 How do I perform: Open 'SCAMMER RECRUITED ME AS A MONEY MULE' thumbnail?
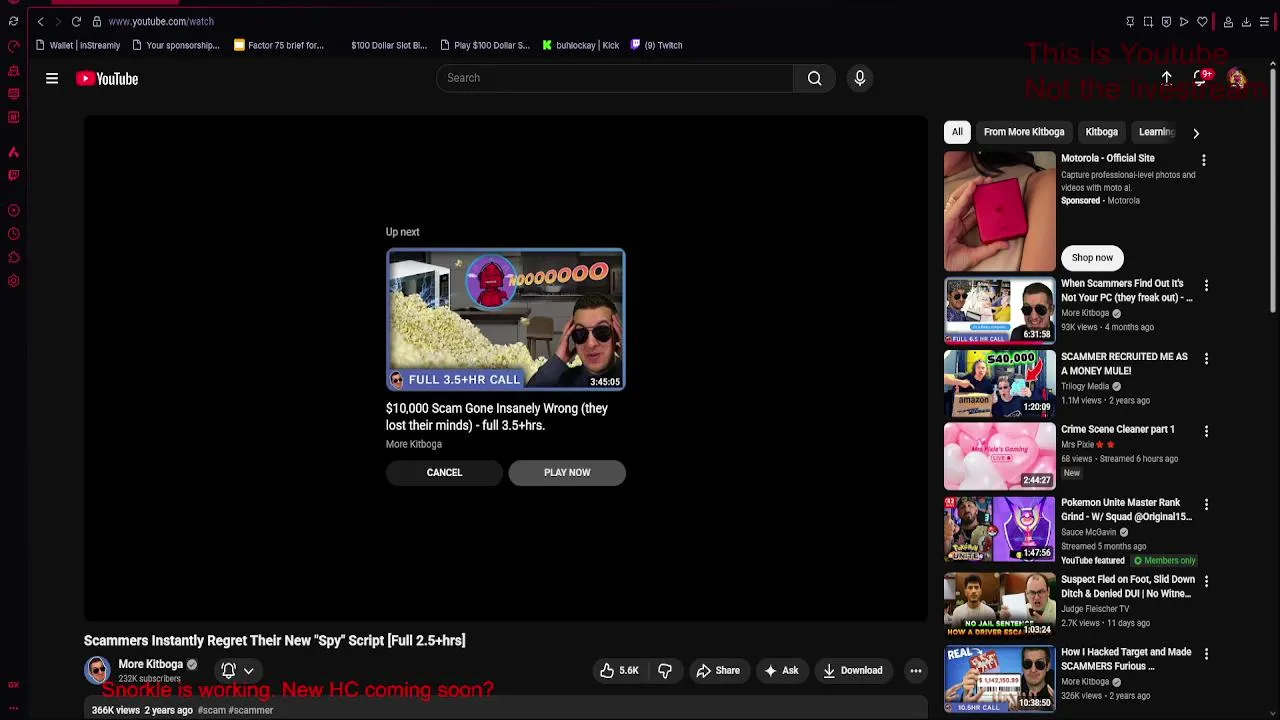pos(999,382)
